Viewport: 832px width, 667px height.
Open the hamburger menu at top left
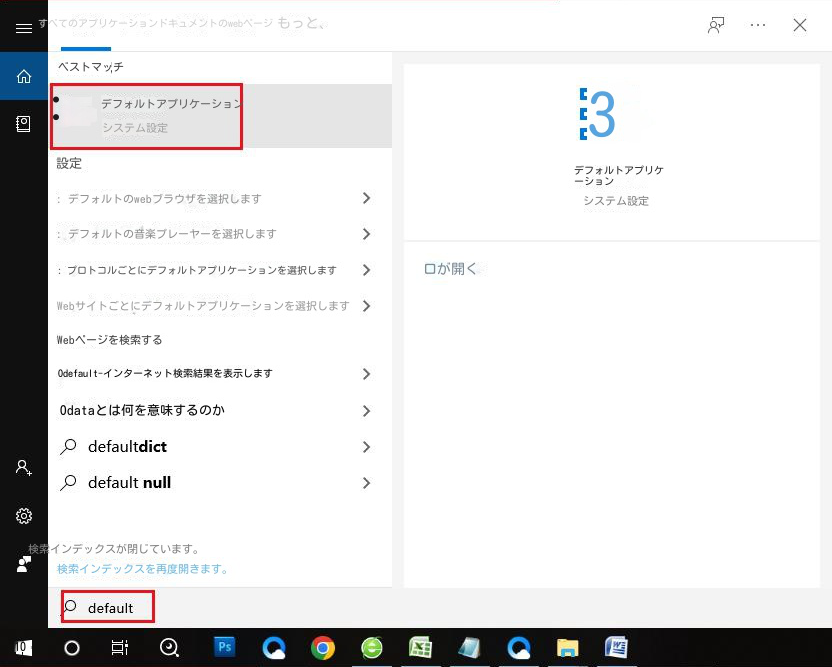tap(24, 28)
